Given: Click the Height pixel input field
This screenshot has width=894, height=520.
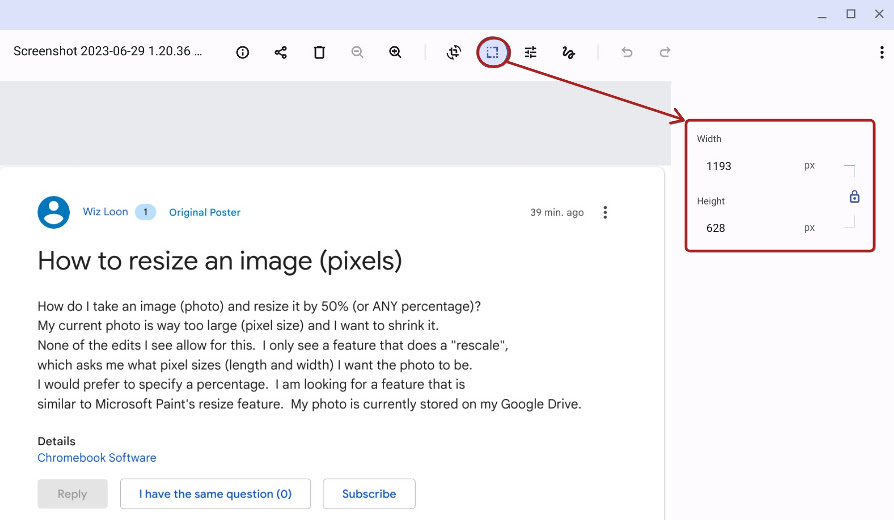Looking at the screenshot, I should 750,228.
